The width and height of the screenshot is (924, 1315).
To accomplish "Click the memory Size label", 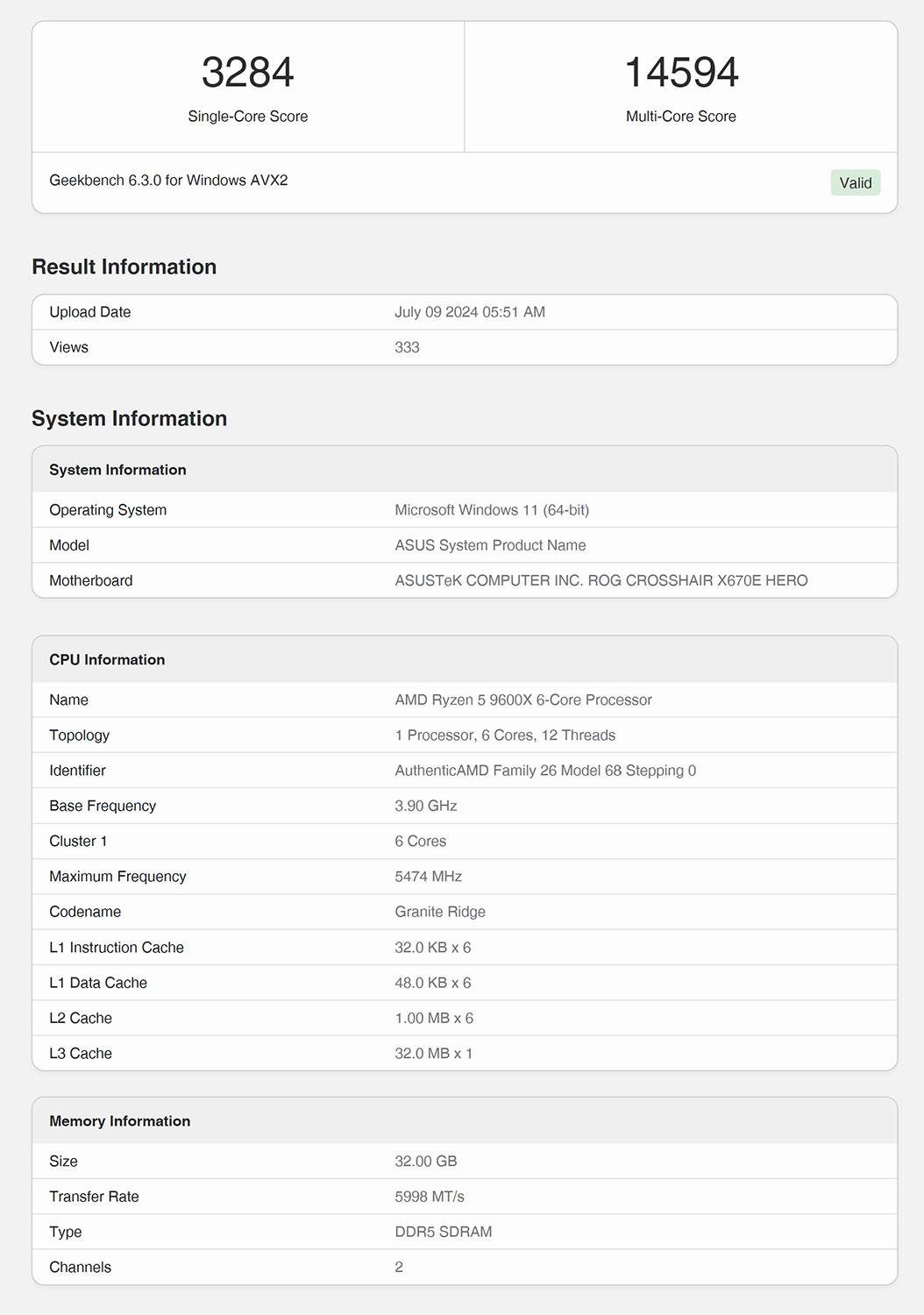I will (63, 1162).
